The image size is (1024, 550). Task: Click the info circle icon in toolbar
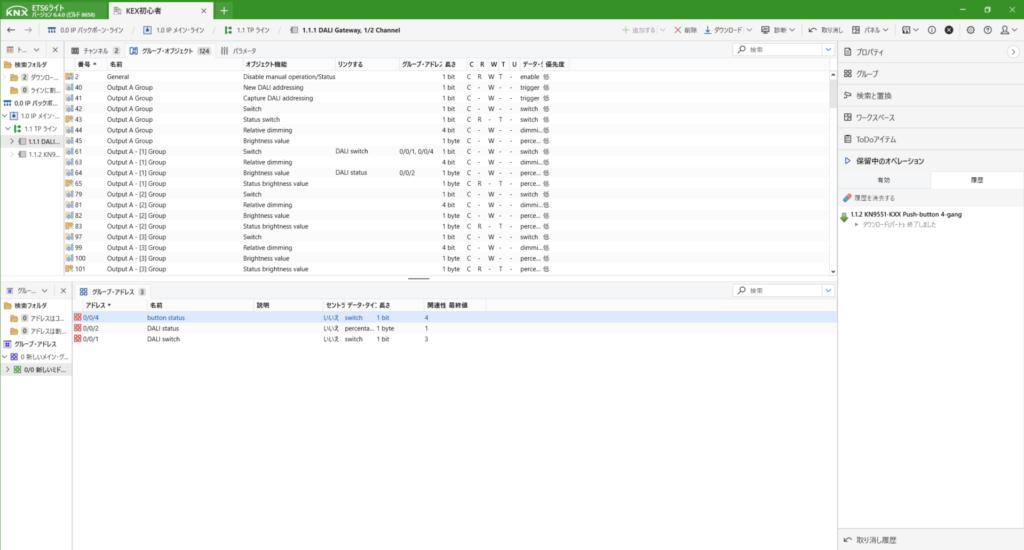tap(932, 31)
